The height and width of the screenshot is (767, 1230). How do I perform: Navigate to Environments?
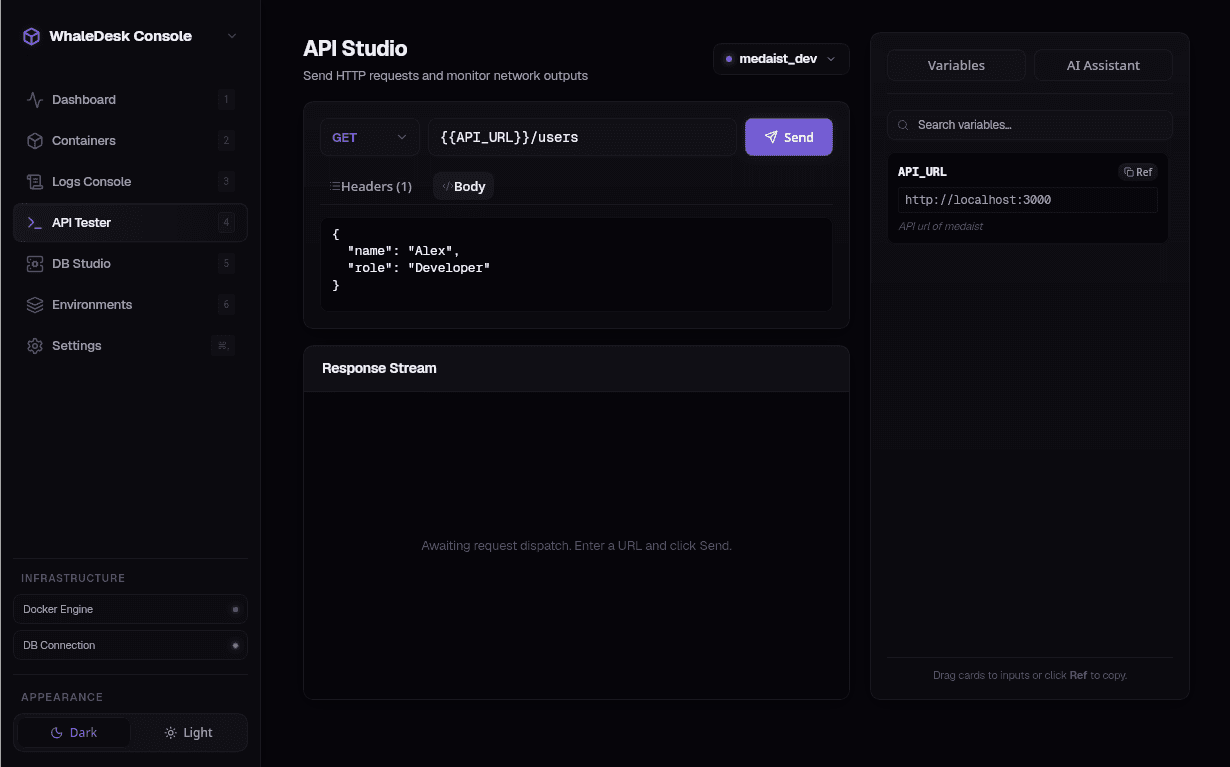(130, 305)
